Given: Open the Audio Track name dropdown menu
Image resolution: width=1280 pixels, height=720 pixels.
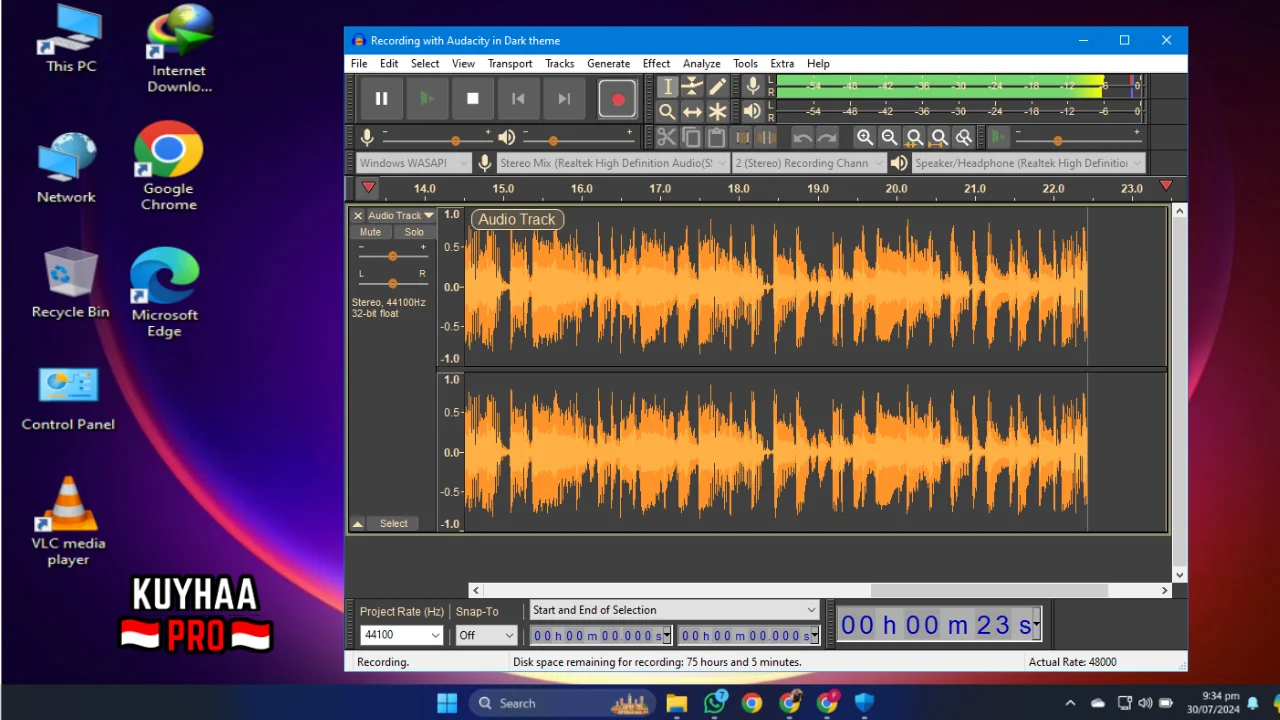Looking at the screenshot, I should point(401,215).
